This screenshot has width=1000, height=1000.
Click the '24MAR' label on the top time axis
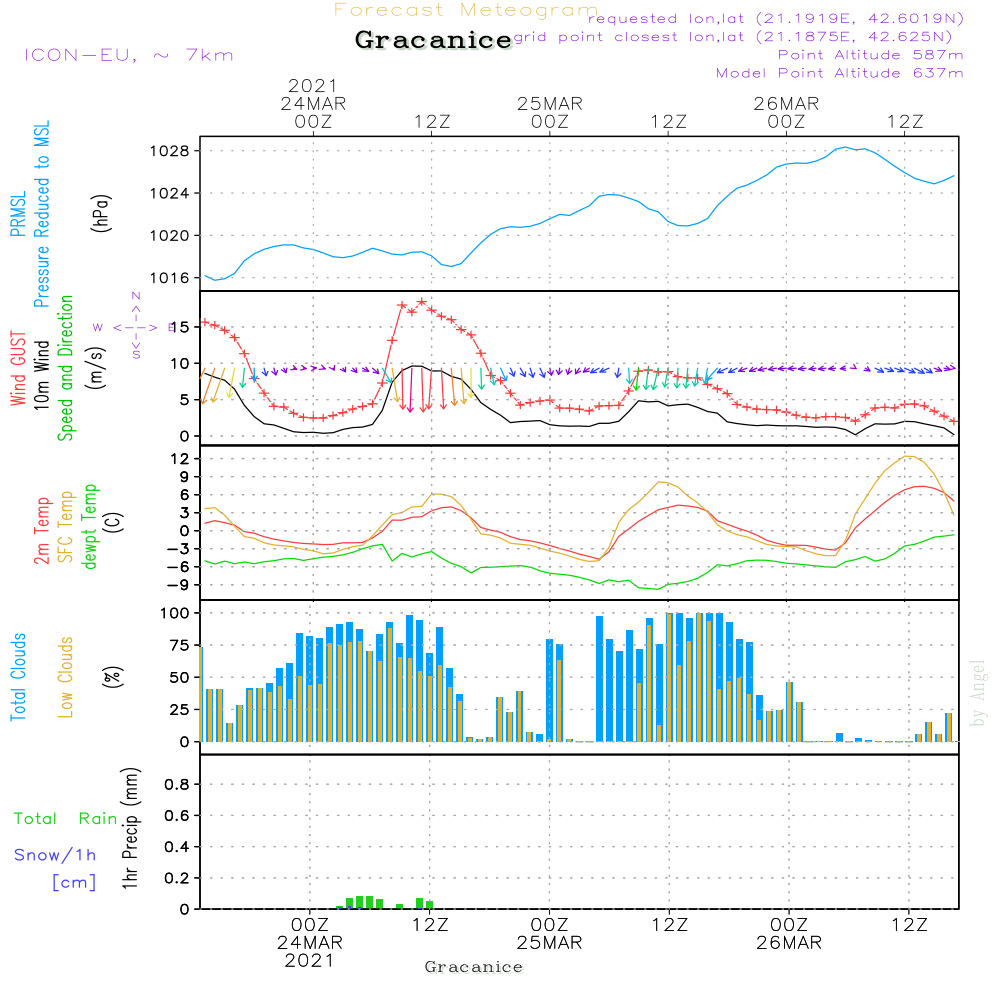click(313, 104)
